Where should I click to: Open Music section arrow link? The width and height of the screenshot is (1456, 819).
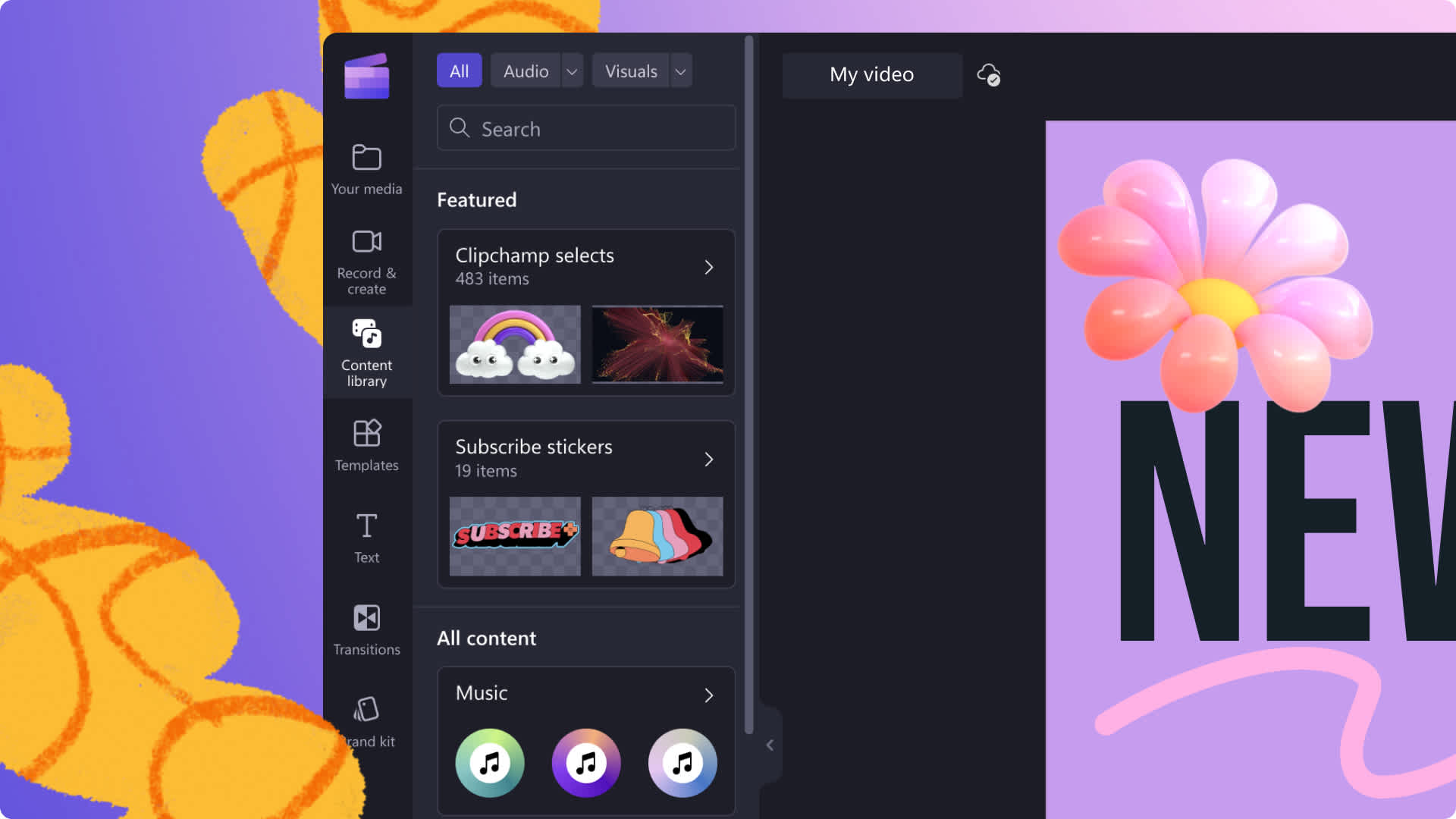[708, 695]
